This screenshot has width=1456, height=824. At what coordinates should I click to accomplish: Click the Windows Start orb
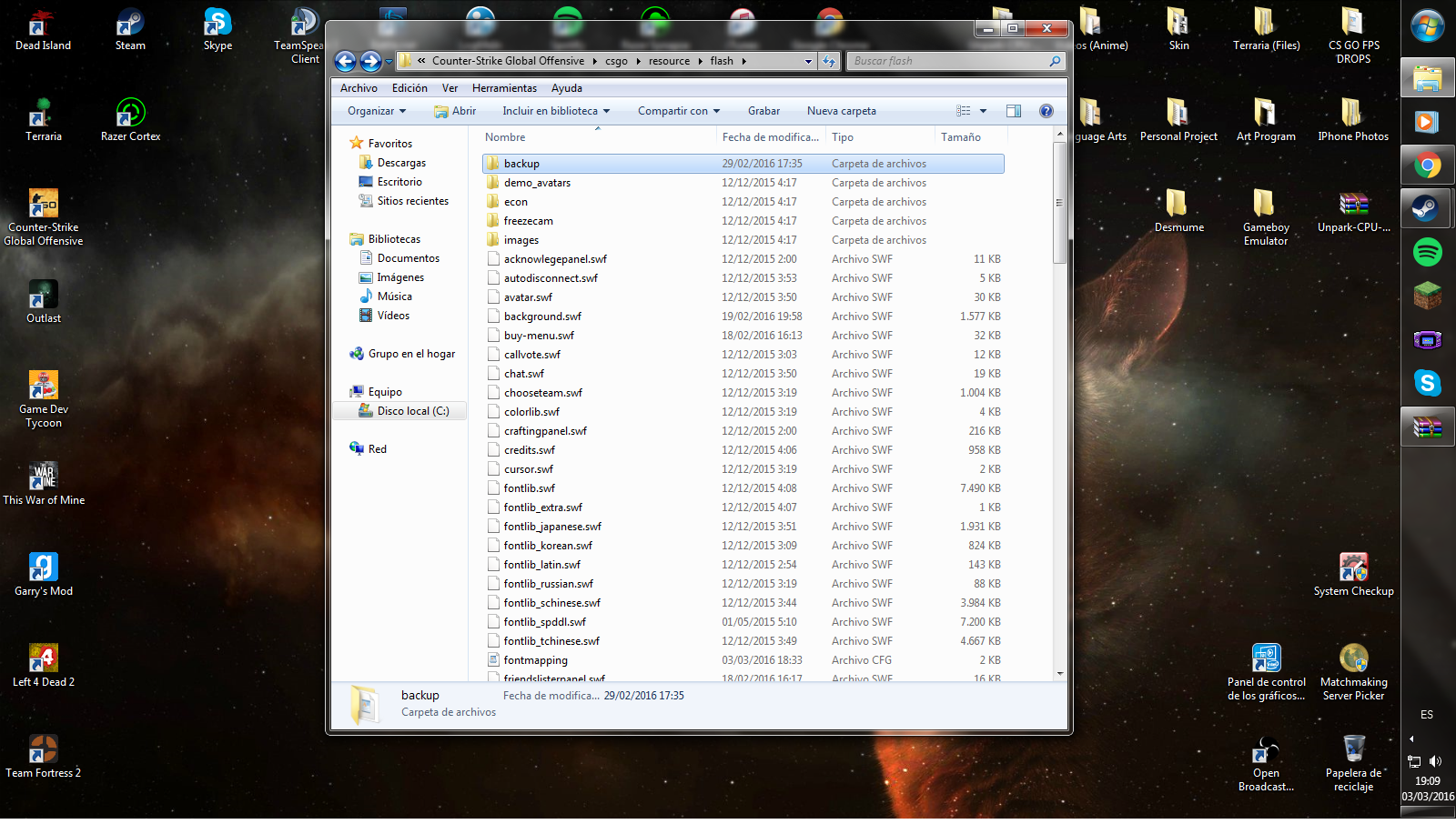tap(1427, 25)
